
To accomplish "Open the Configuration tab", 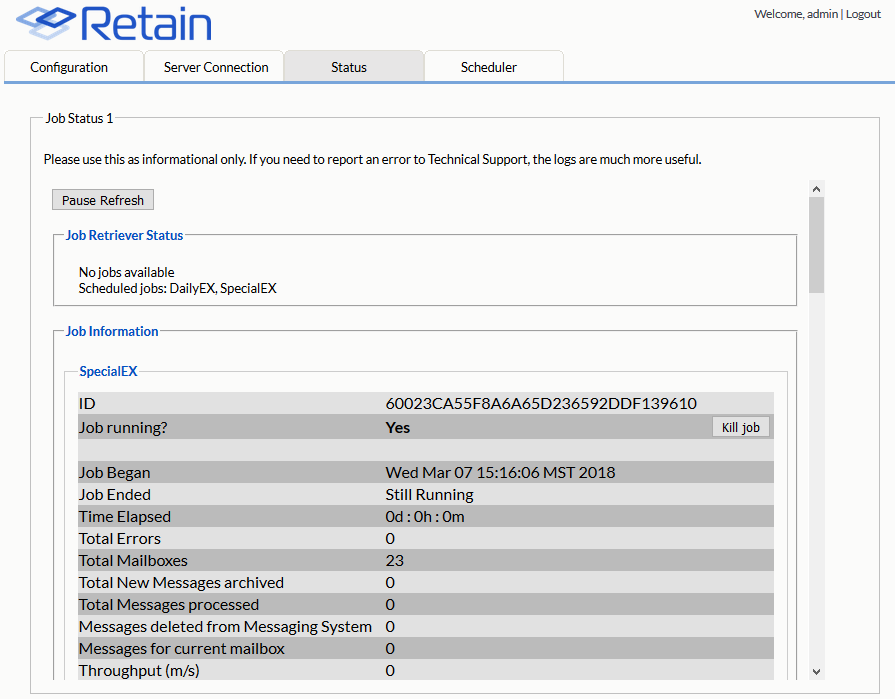I will tap(69, 67).
